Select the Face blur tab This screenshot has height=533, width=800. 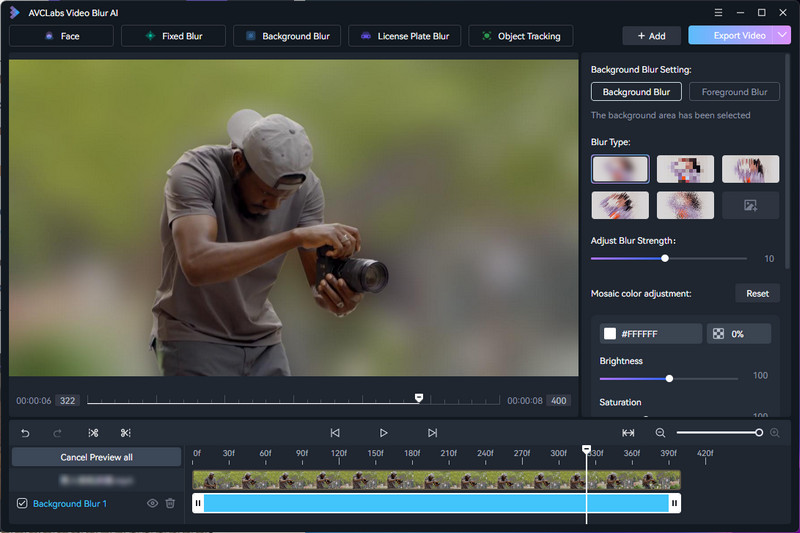coord(61,36)
